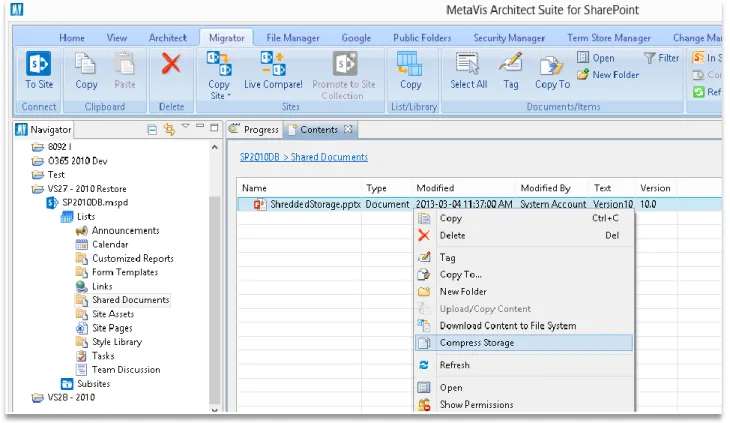
Task: Open the Navigator view menu triangle
Action: point(185,126)
